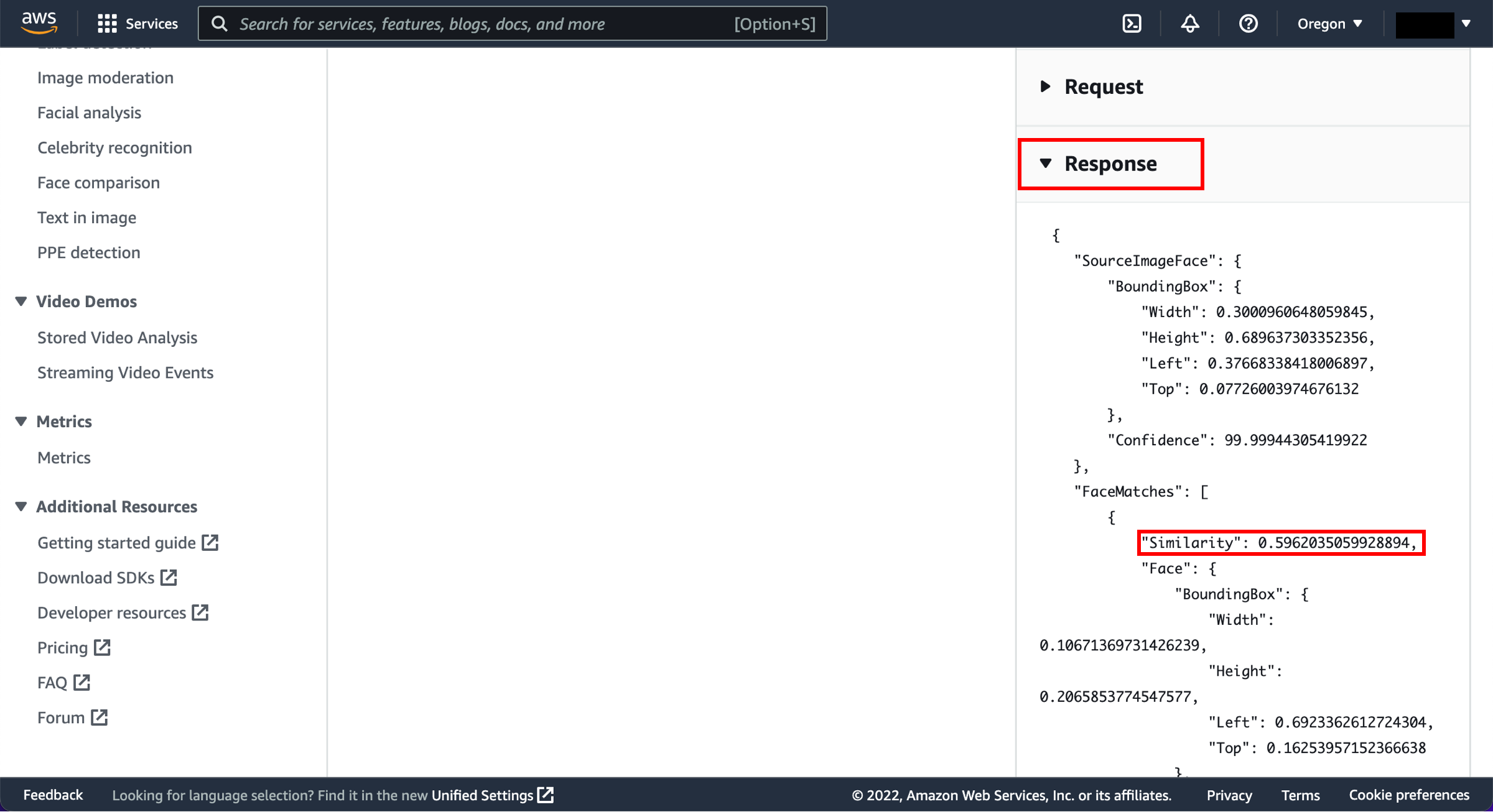Click the Image moderation menu item
The image size is (1493, 812).
click(105, 78)
